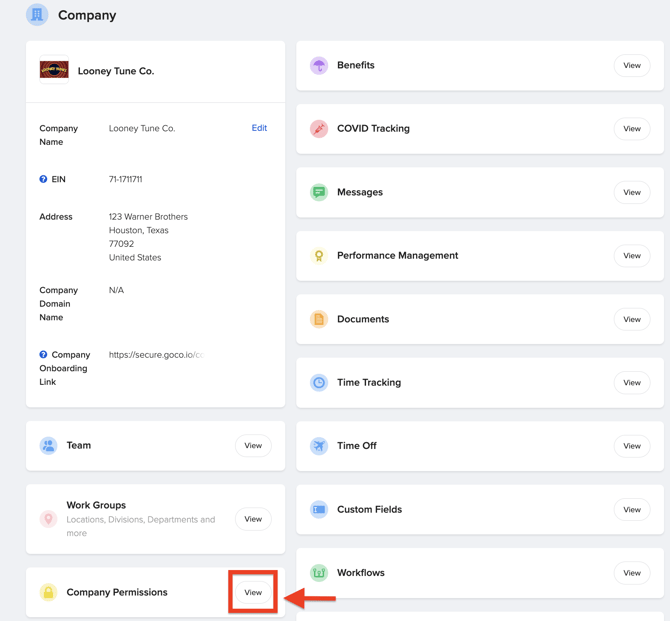Open Work Groups View button
Image resolution: width=670 pixels, height=621 pixels.
(x=253, y=519)
